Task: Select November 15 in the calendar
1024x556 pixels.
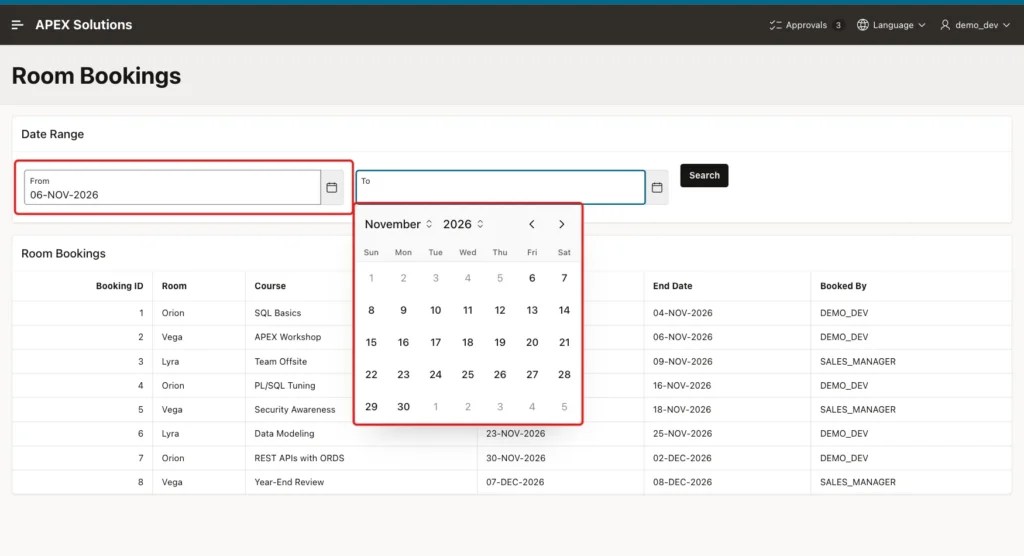Action: pyautogui.click(x=371, y=342)
